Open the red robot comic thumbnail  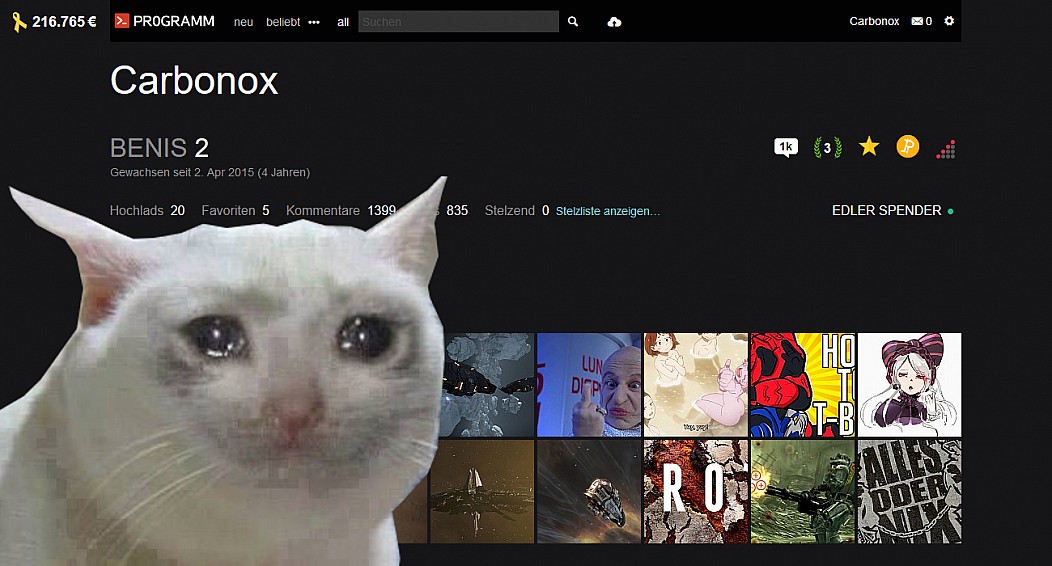802,385
